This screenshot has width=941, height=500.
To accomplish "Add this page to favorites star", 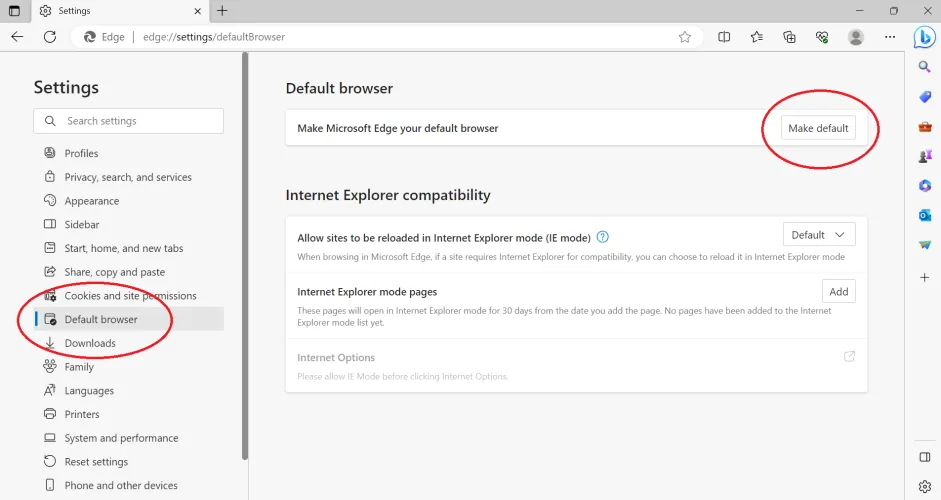I will [685, 37].
